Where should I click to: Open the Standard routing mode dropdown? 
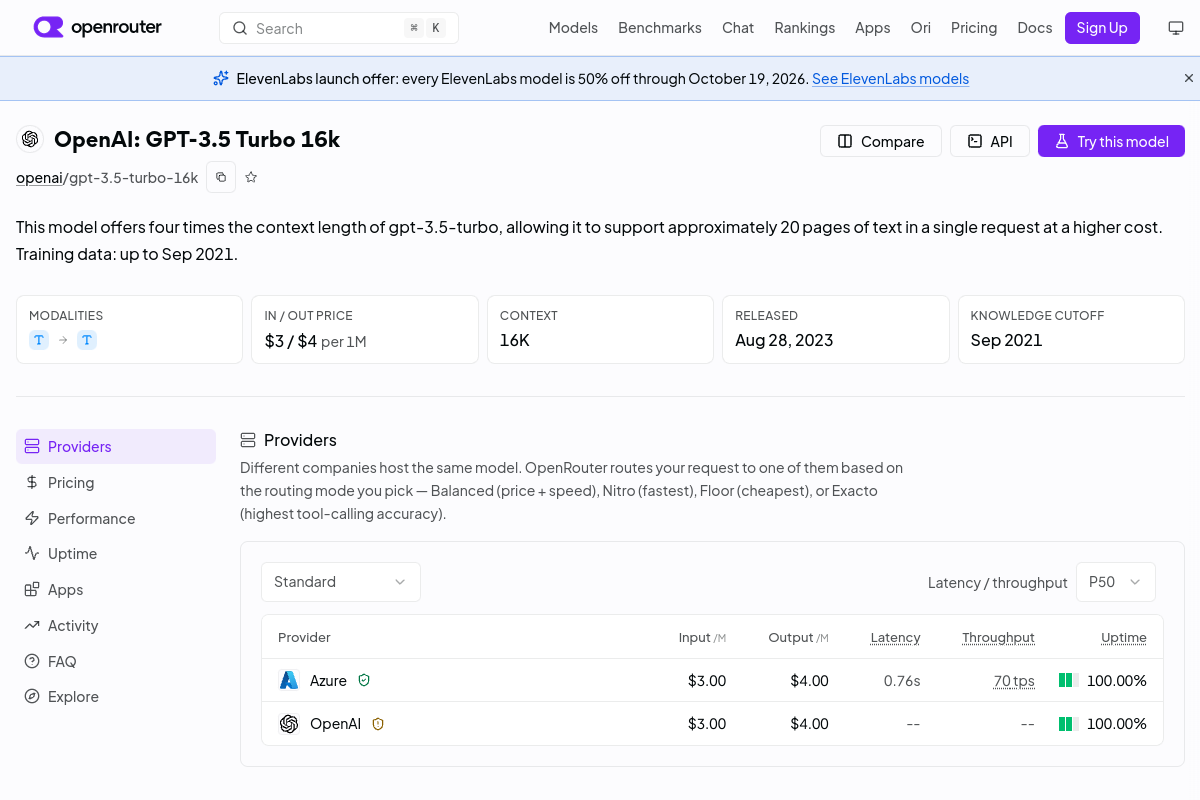[x=341, y=582]
